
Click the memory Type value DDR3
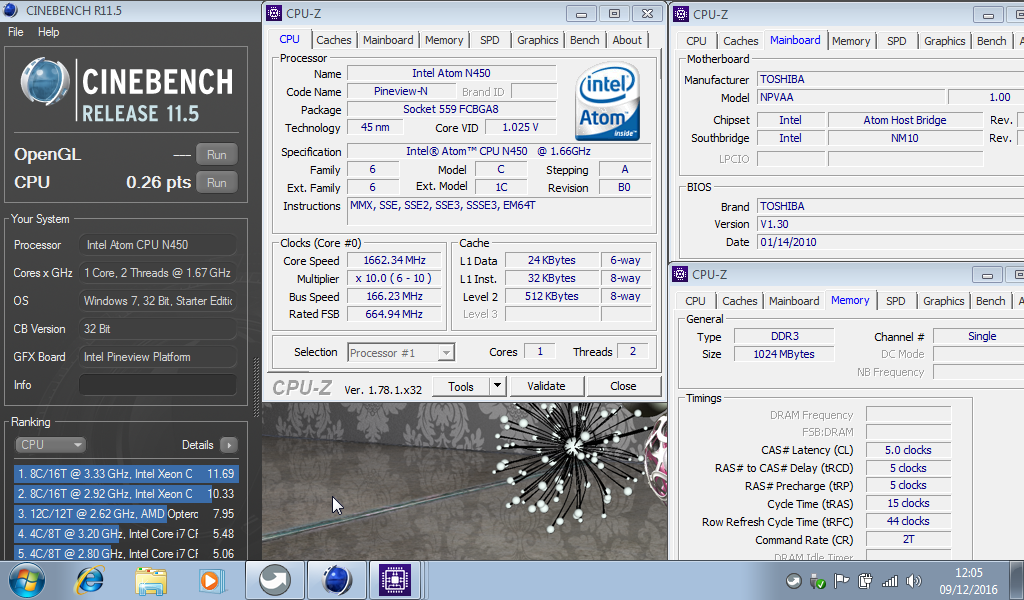[784, 336]
